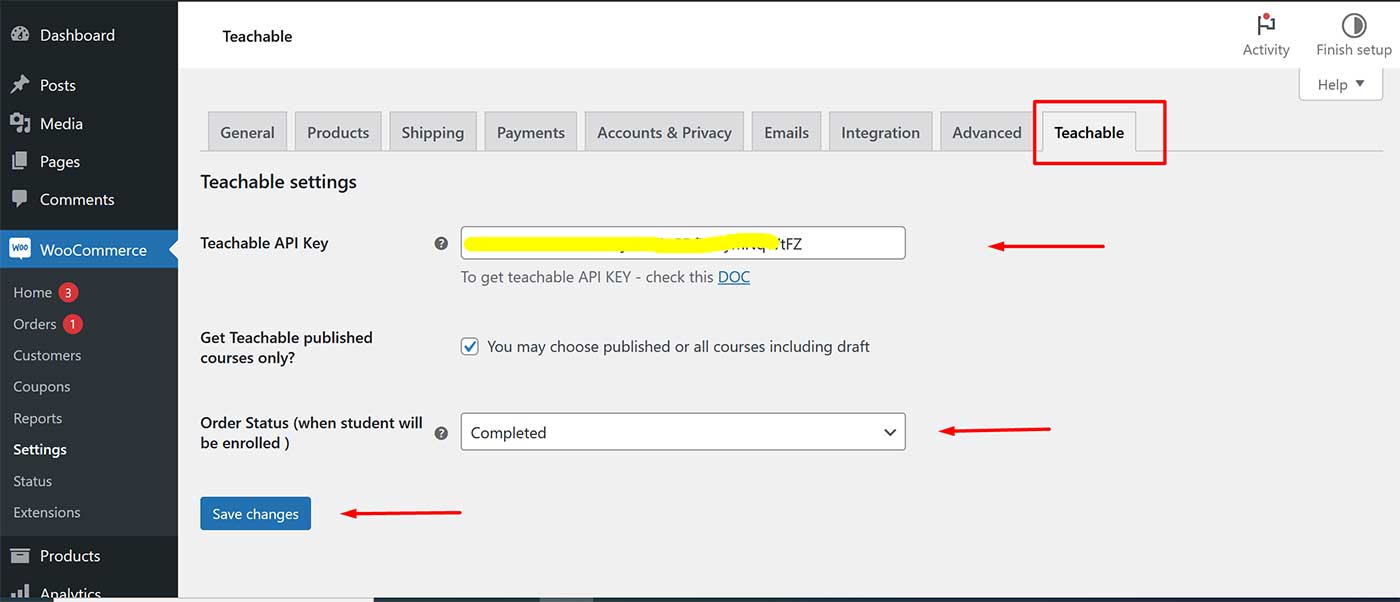Select the Teachable tab
The image size is (1400, 602).
(1089, 132)
